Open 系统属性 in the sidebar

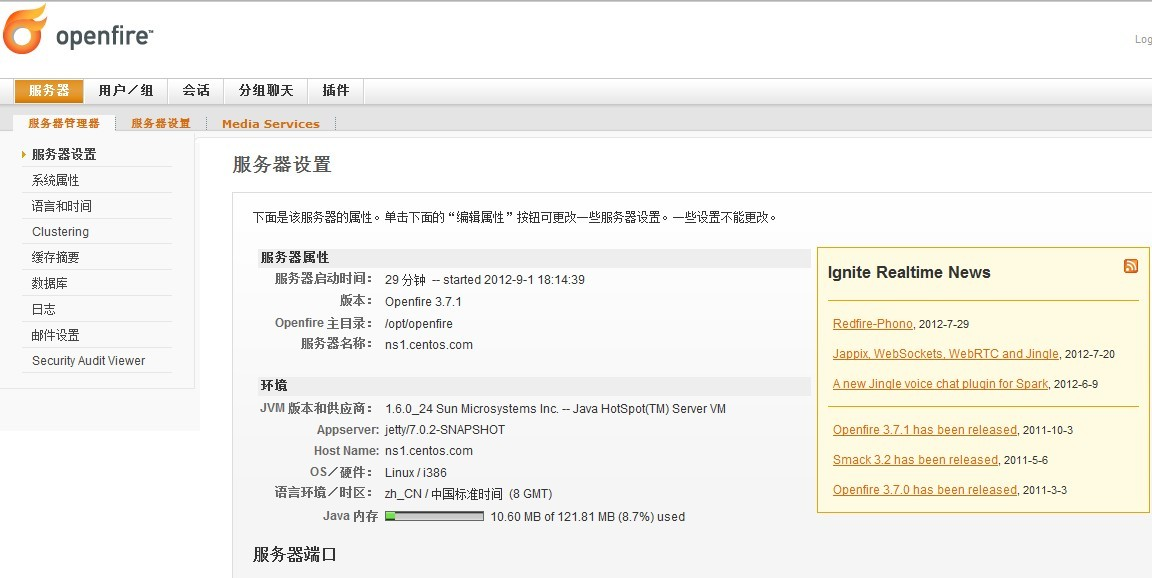(55, 180)
